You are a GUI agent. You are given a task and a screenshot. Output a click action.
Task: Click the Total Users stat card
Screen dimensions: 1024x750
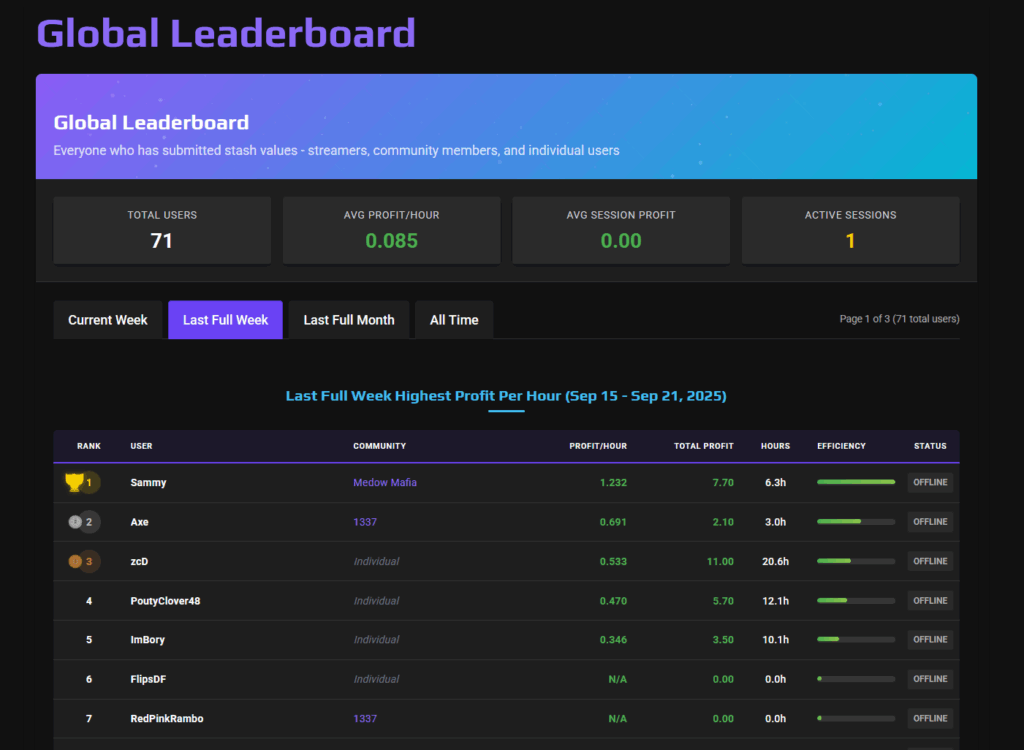coord(162,230)
